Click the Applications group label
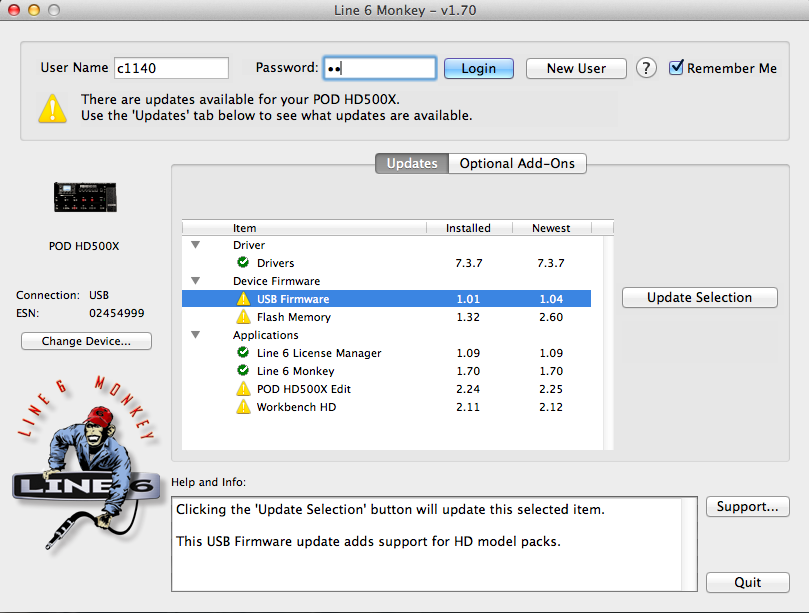This screenshot has height=613, width=809. [x=266, y=335]
